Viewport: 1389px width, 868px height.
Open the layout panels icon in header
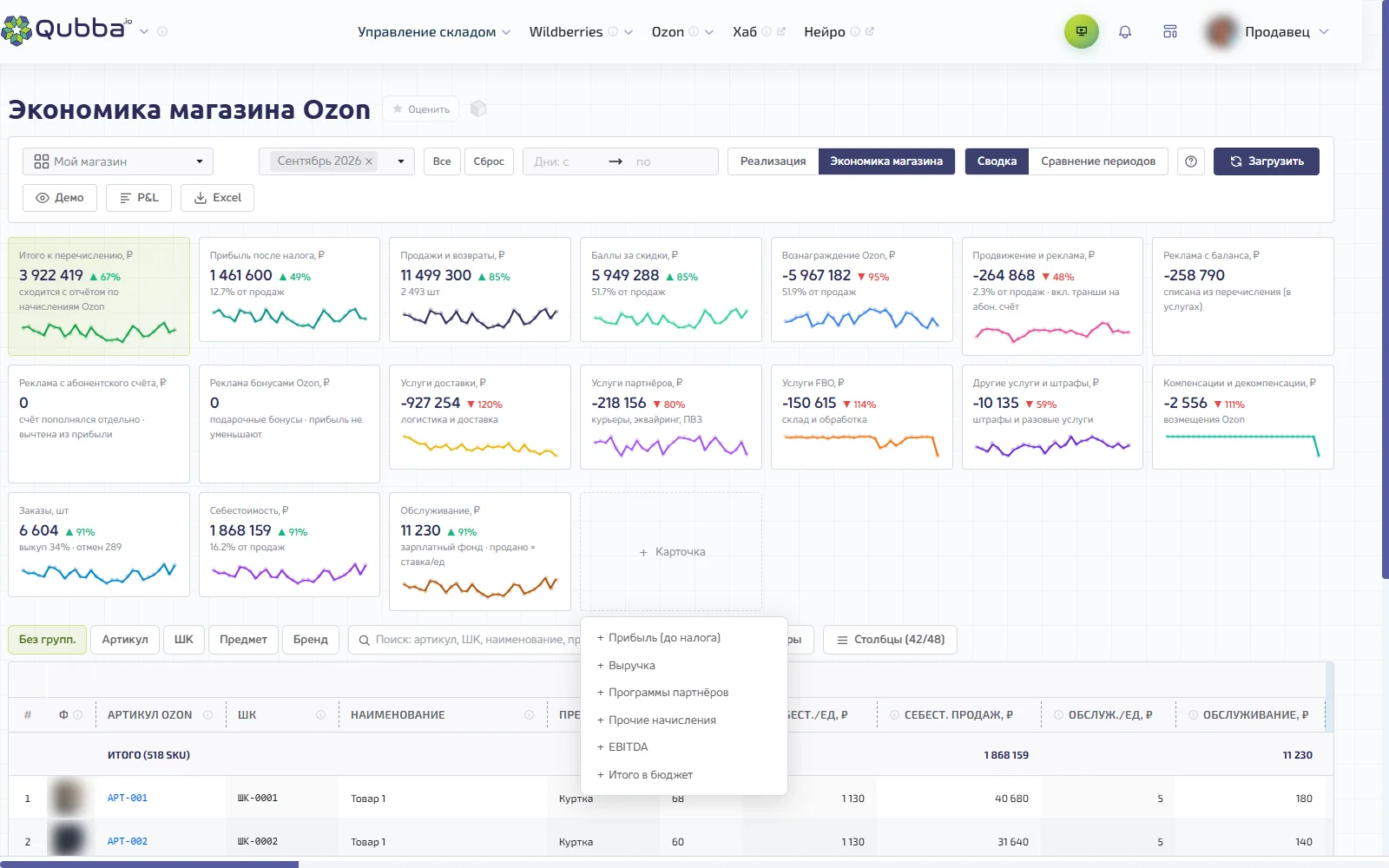click(x=1170, y=32)
